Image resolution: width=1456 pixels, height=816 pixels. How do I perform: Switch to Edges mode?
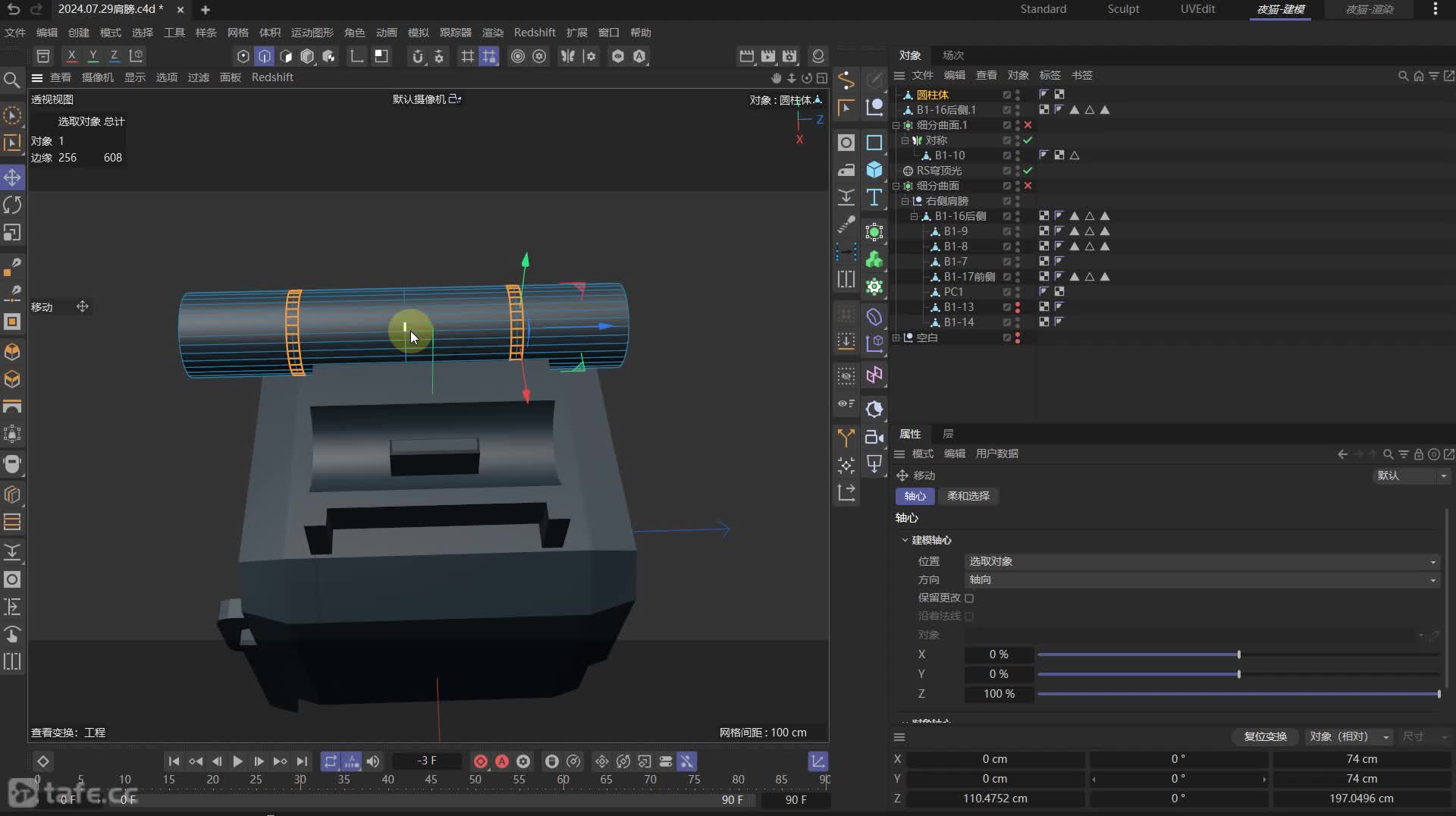click(265, 56)
